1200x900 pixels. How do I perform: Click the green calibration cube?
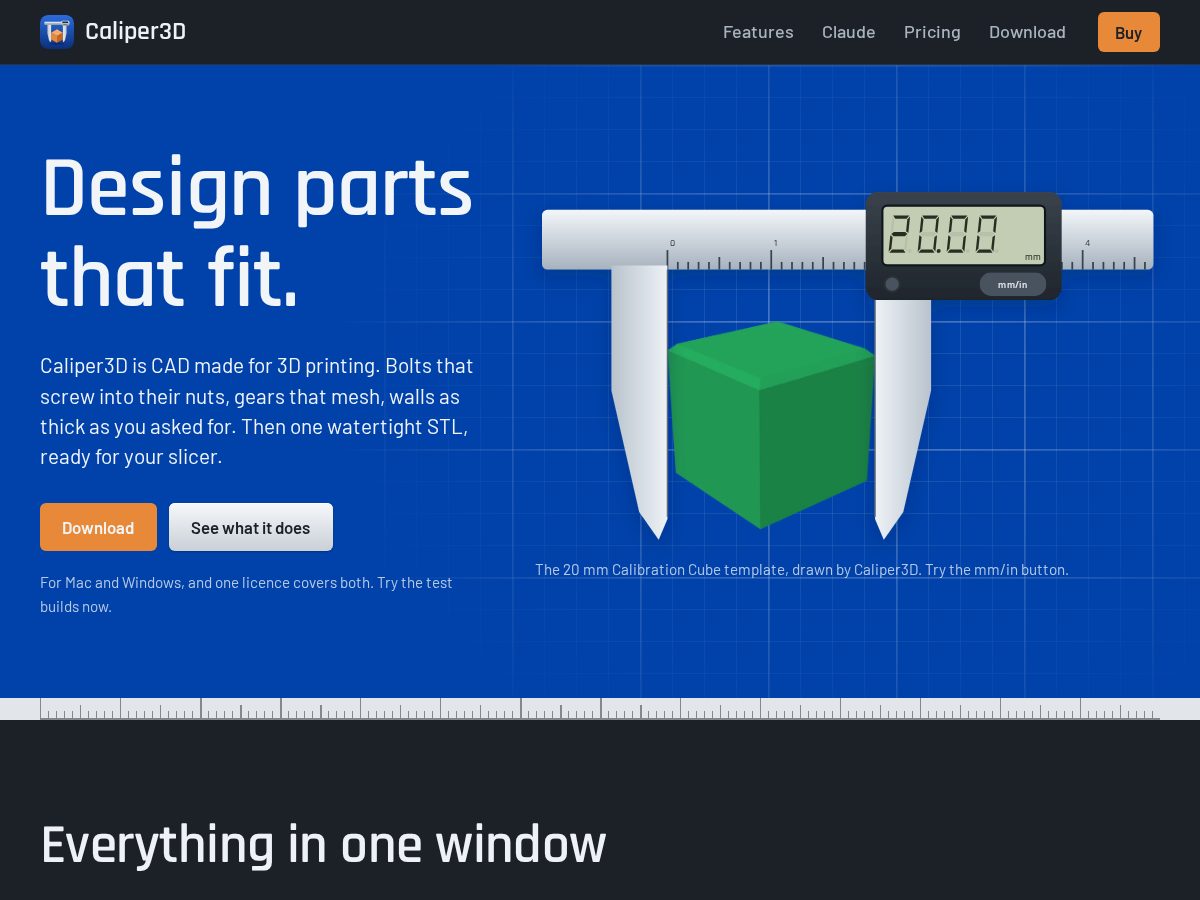pyautogui.click(x=770, y=425)
